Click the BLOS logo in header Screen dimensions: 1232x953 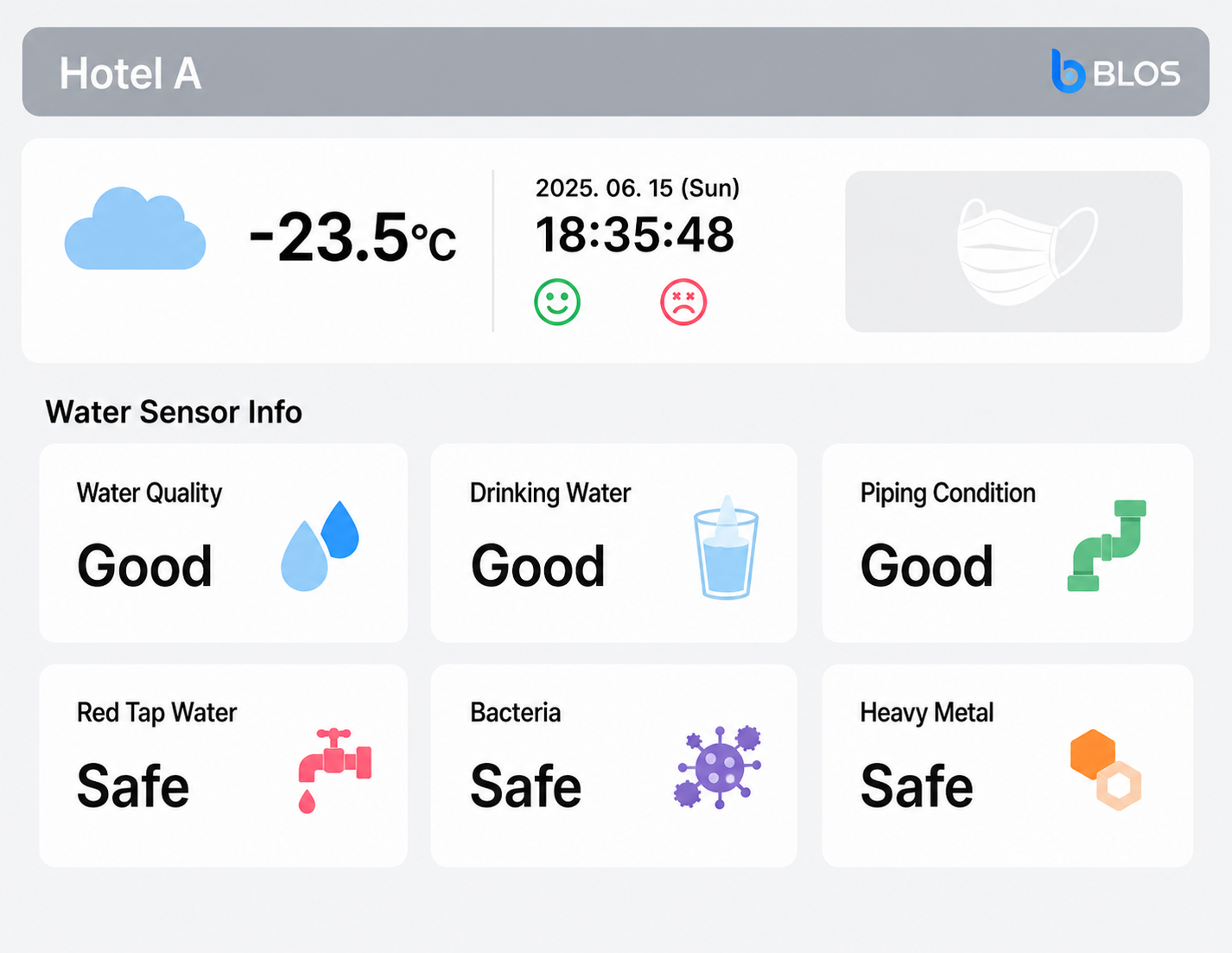point(1115,72)
